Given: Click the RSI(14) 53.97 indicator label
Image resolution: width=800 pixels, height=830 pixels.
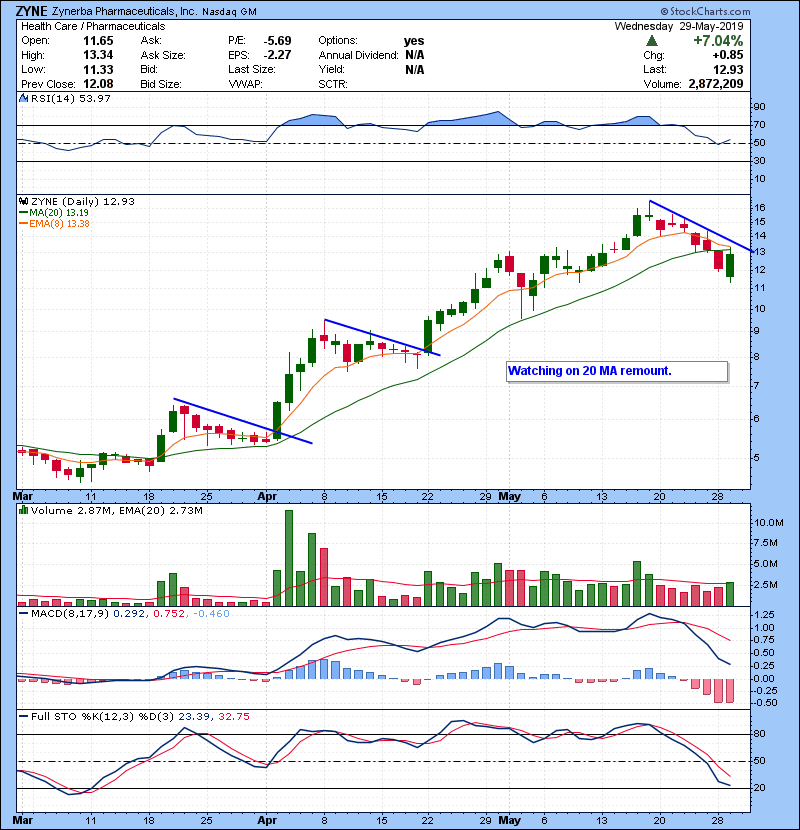Looking at the screenshot, I should point(71,98).
